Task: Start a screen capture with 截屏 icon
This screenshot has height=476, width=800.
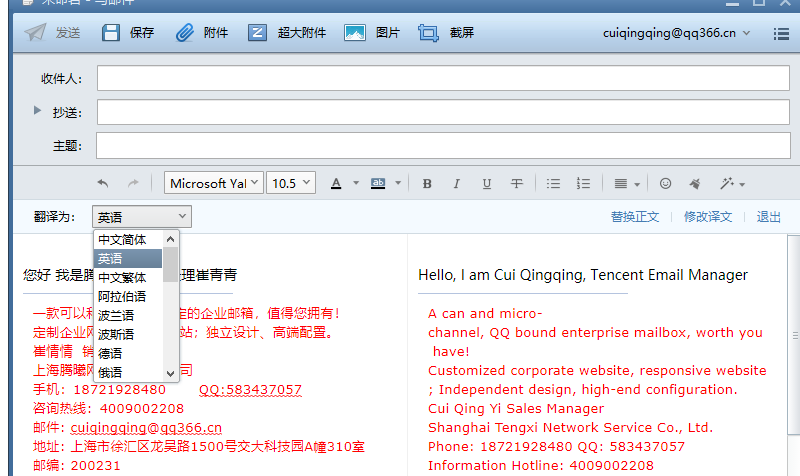Action: coord(428,33)
